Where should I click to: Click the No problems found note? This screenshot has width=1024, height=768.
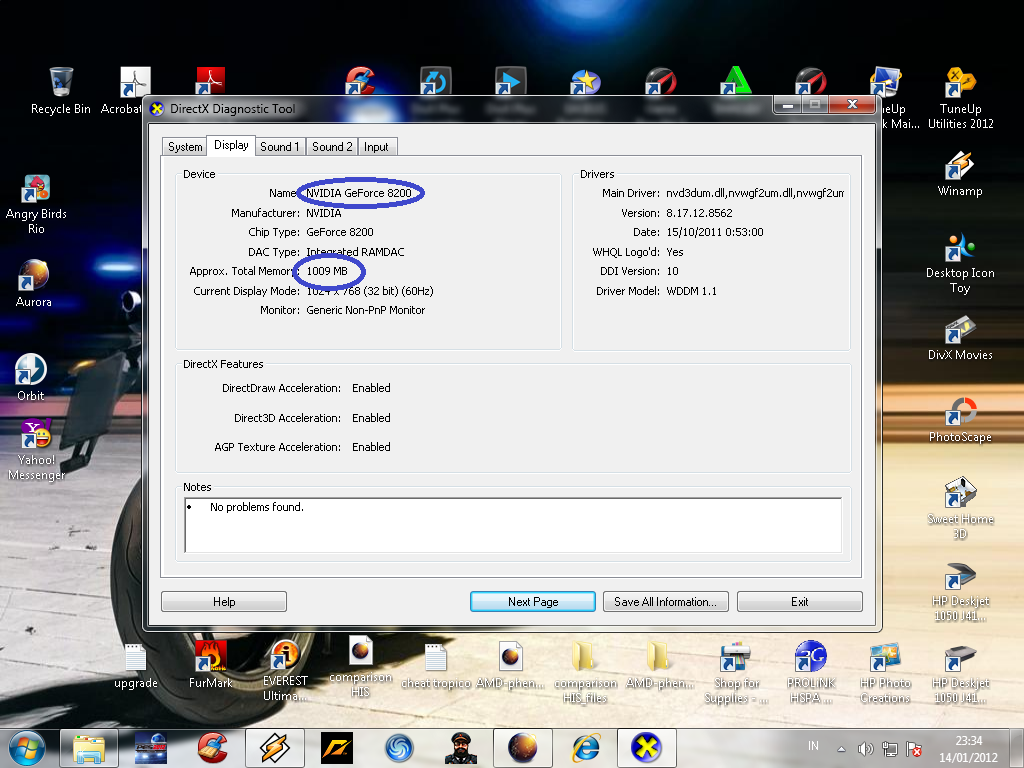pyautogui.click(x=257, y=507)
